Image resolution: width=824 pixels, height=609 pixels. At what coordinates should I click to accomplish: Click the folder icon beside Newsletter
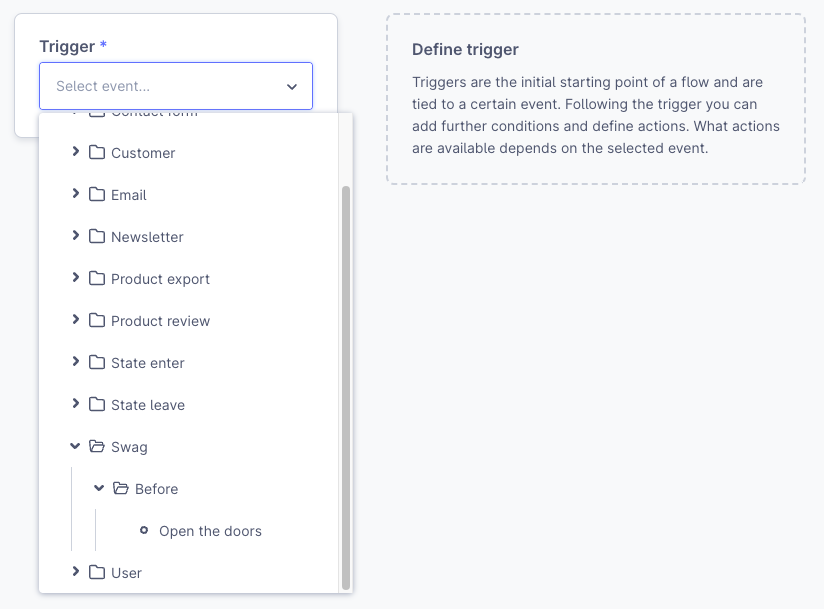(97, 237)
